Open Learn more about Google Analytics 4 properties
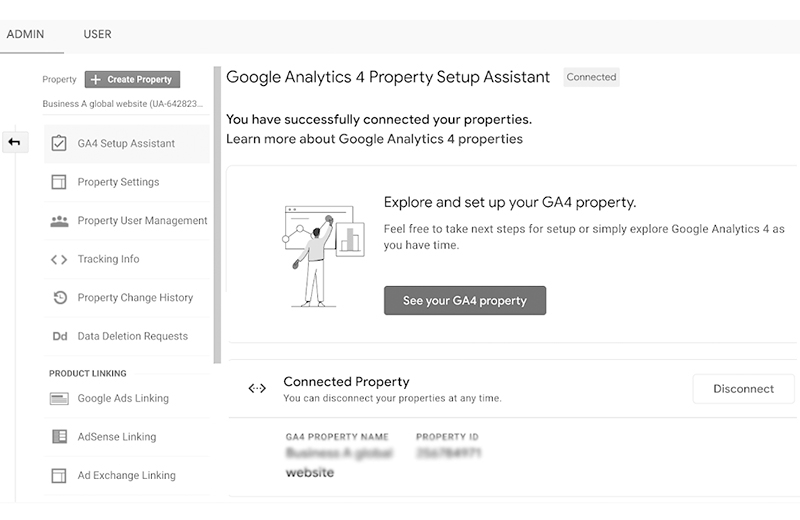 pyautogui.click(x=374, y=139)
